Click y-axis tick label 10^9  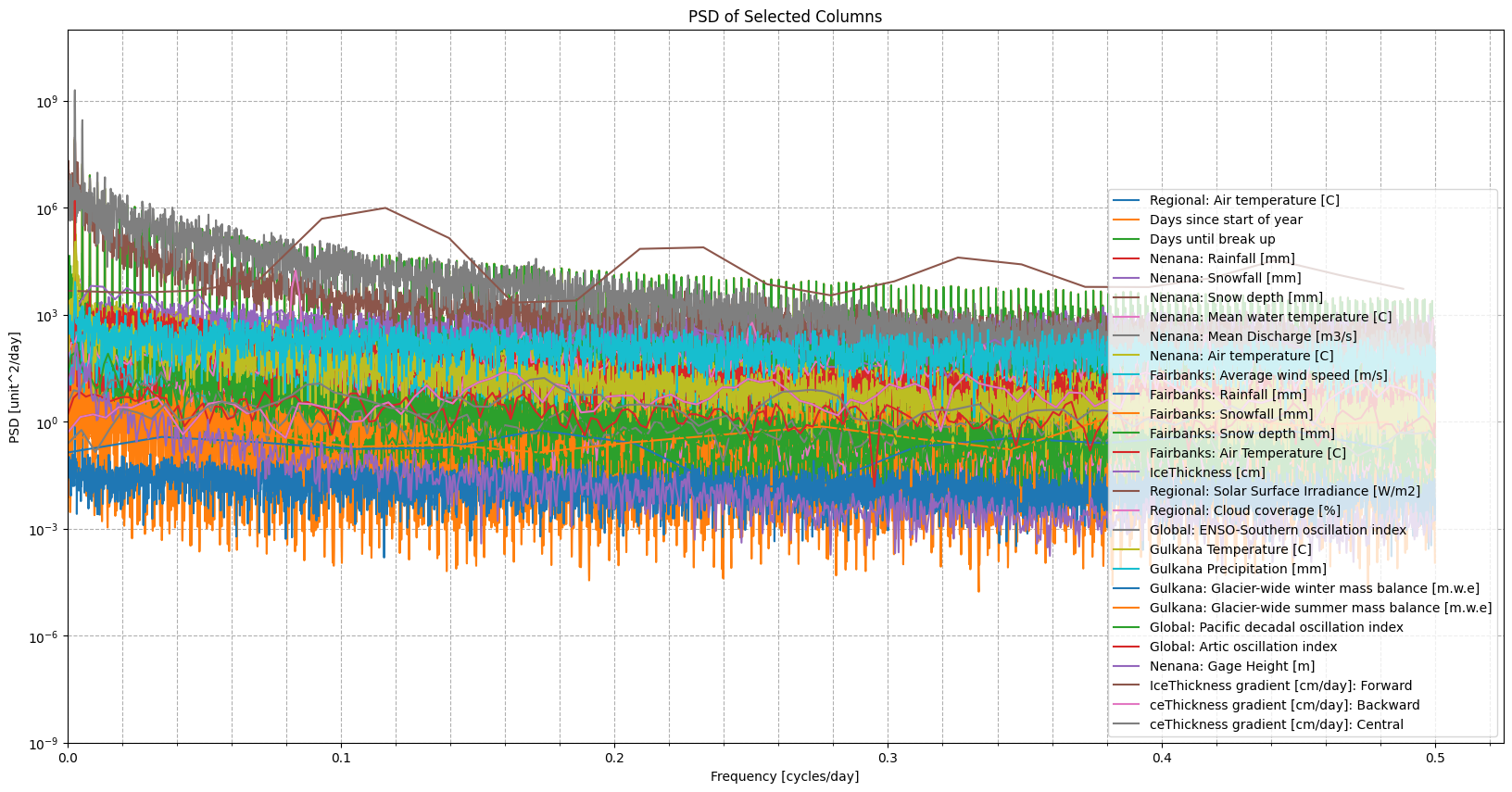48,101
